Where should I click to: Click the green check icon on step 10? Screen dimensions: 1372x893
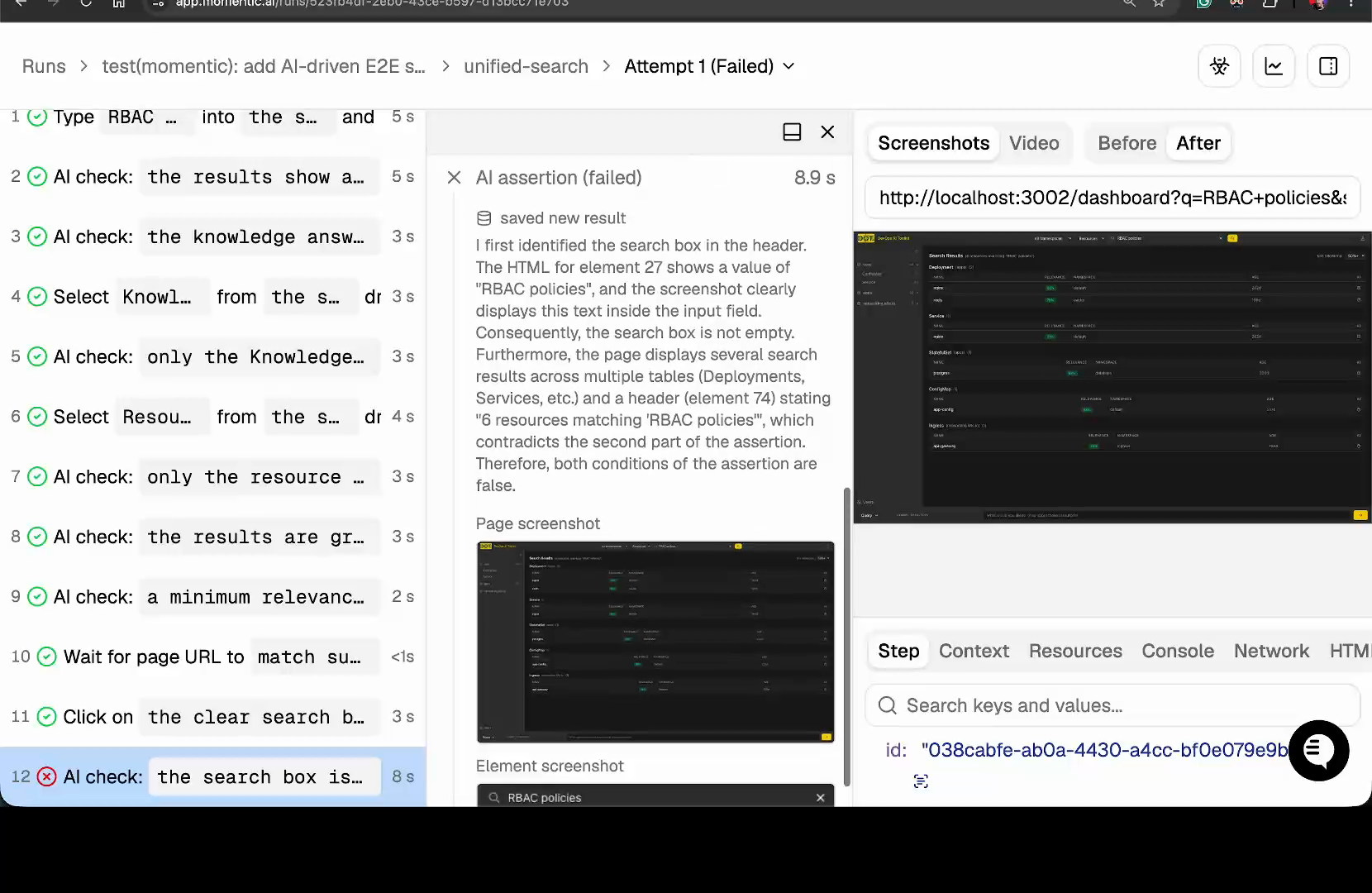[x=47, y=657]
